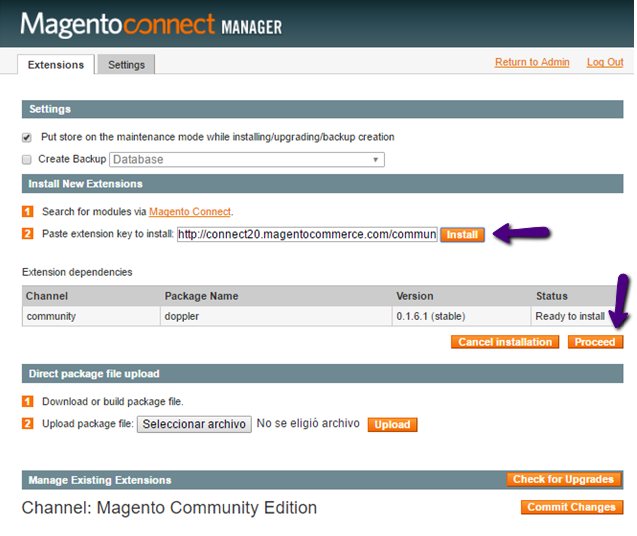Screen dimensions: 637x536
Task: Click the Log Out link
Action: [x=605, y=62]
